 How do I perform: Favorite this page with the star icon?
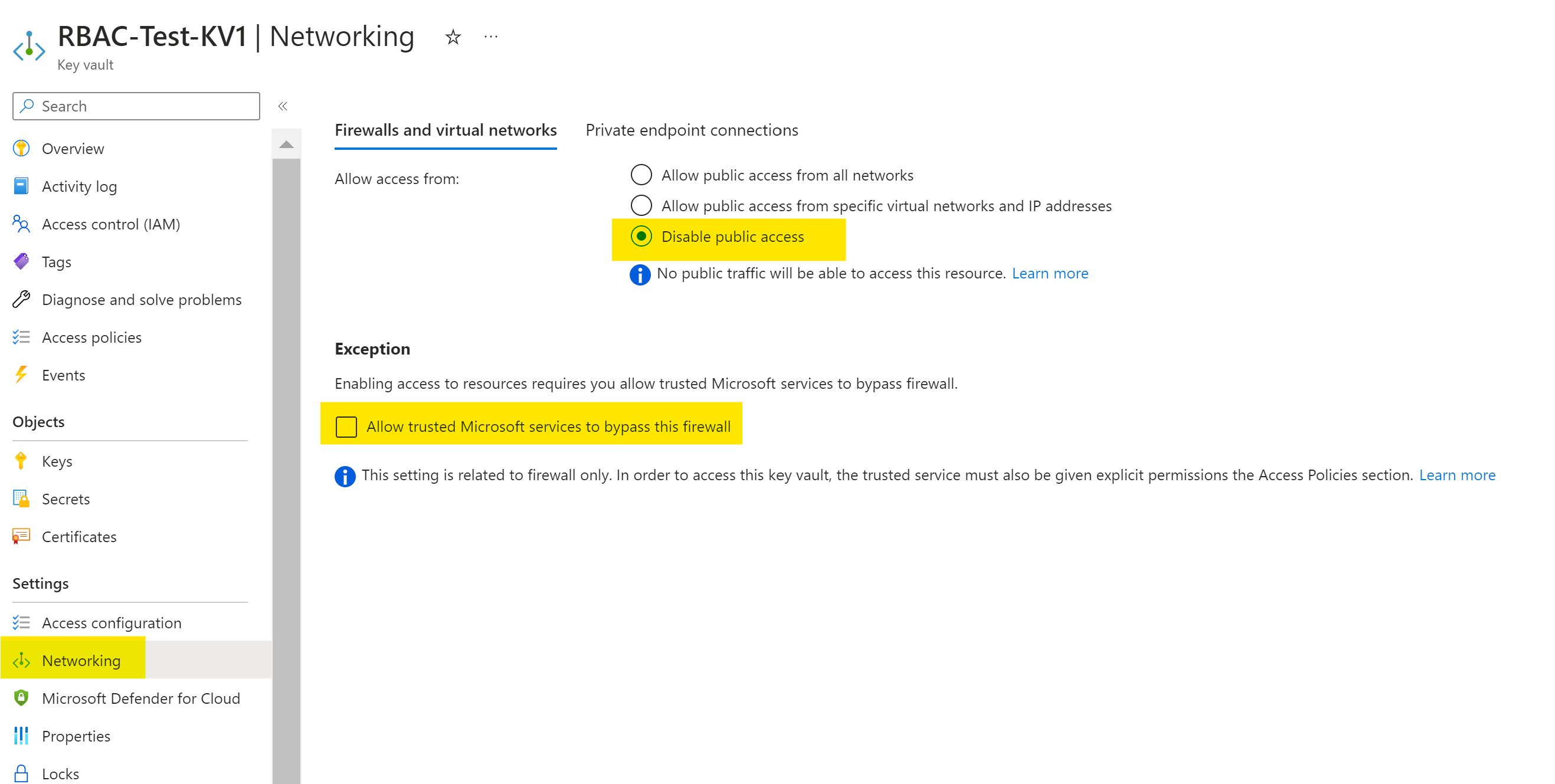tap(453, 37)
